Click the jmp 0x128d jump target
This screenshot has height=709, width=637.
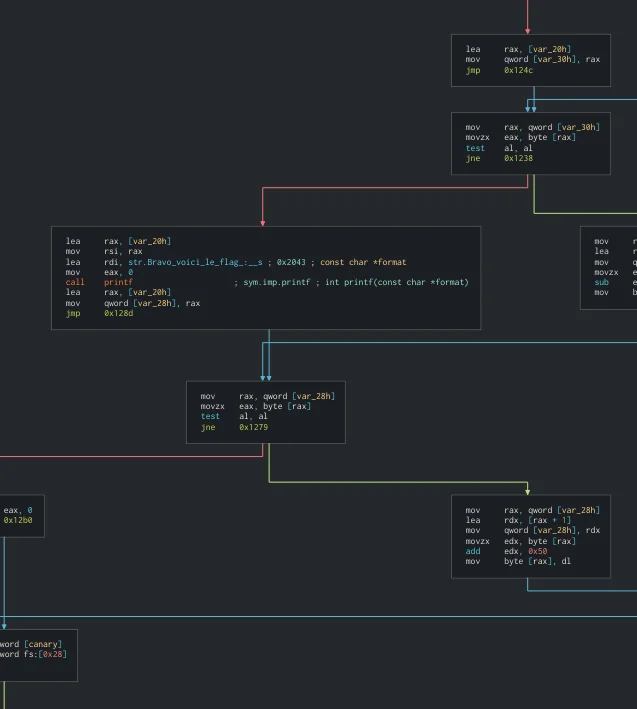[x=118, y=313]
